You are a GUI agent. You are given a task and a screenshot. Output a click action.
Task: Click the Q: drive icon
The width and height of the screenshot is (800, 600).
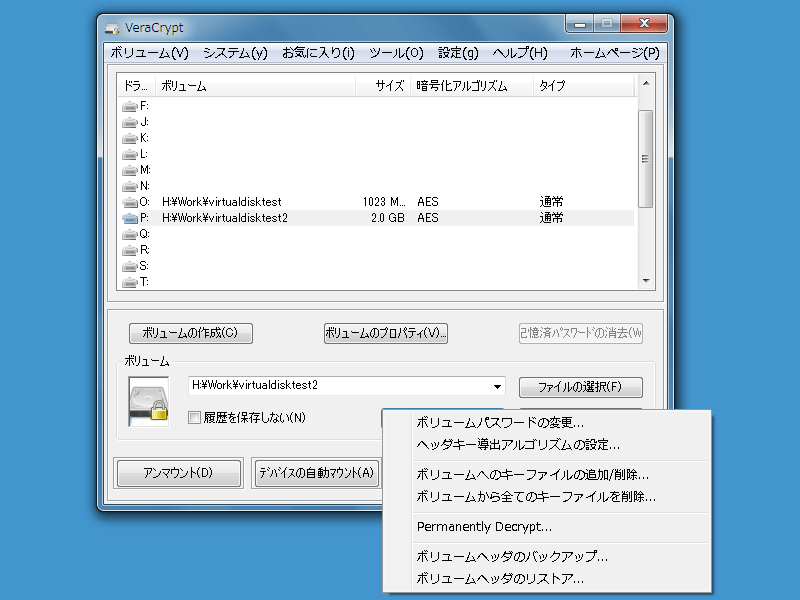click(x=130, y=234)
